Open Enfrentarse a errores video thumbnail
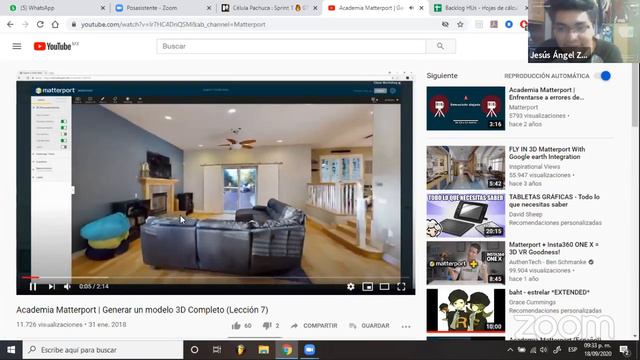 (x=466, y=108)
